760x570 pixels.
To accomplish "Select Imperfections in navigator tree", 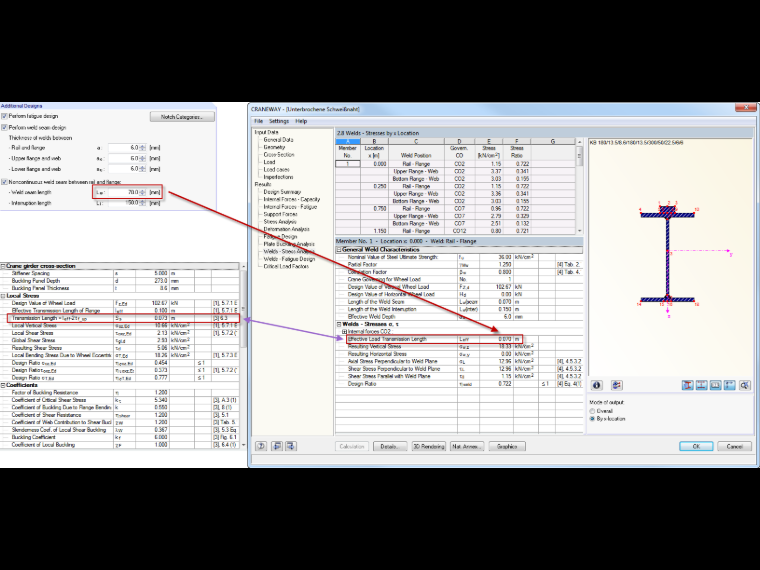I will click(x=278, y=177).
